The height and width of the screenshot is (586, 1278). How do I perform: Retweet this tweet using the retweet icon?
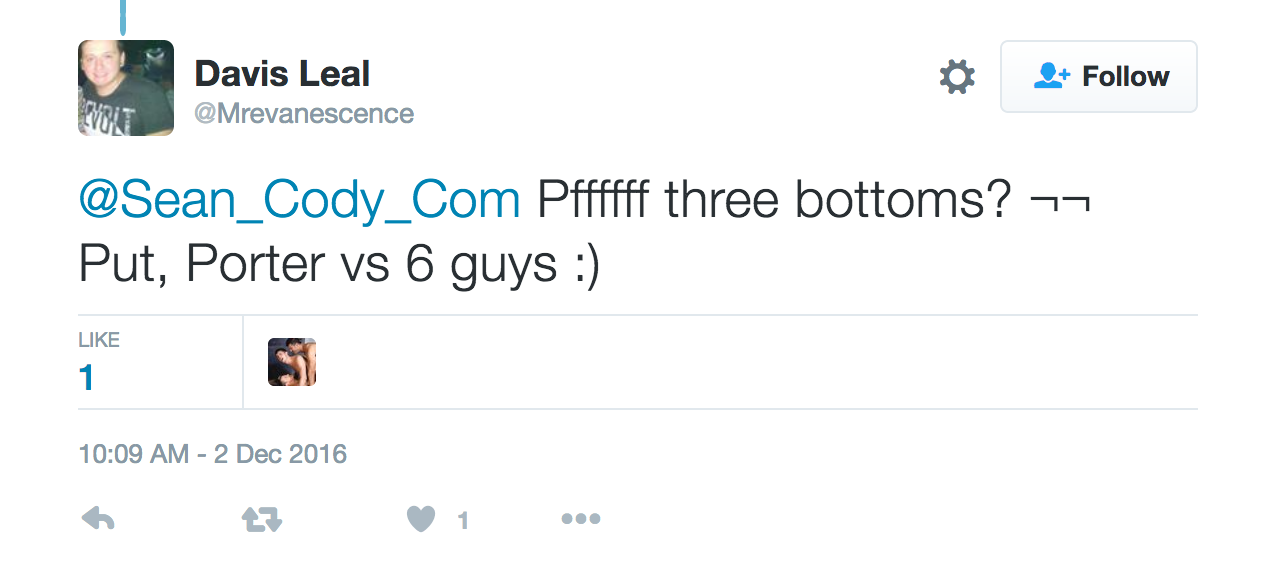click(262, 519)
